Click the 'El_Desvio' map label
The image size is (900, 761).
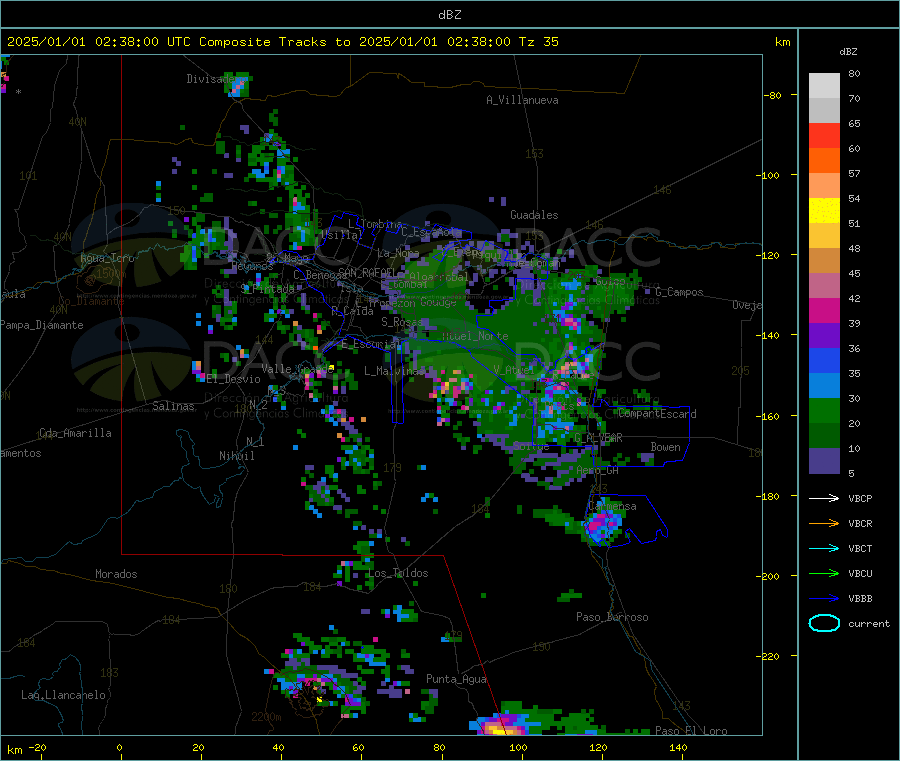pos(234,379)
